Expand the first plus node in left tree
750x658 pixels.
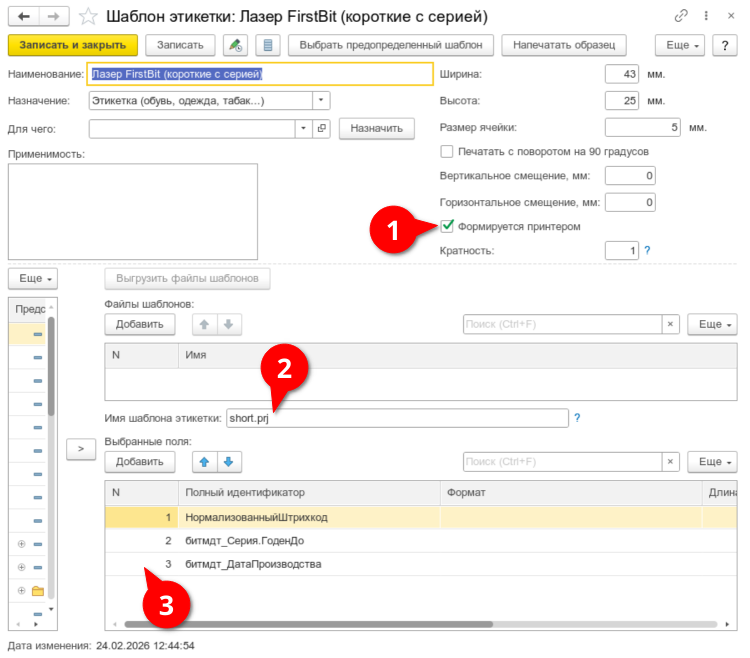21,544
